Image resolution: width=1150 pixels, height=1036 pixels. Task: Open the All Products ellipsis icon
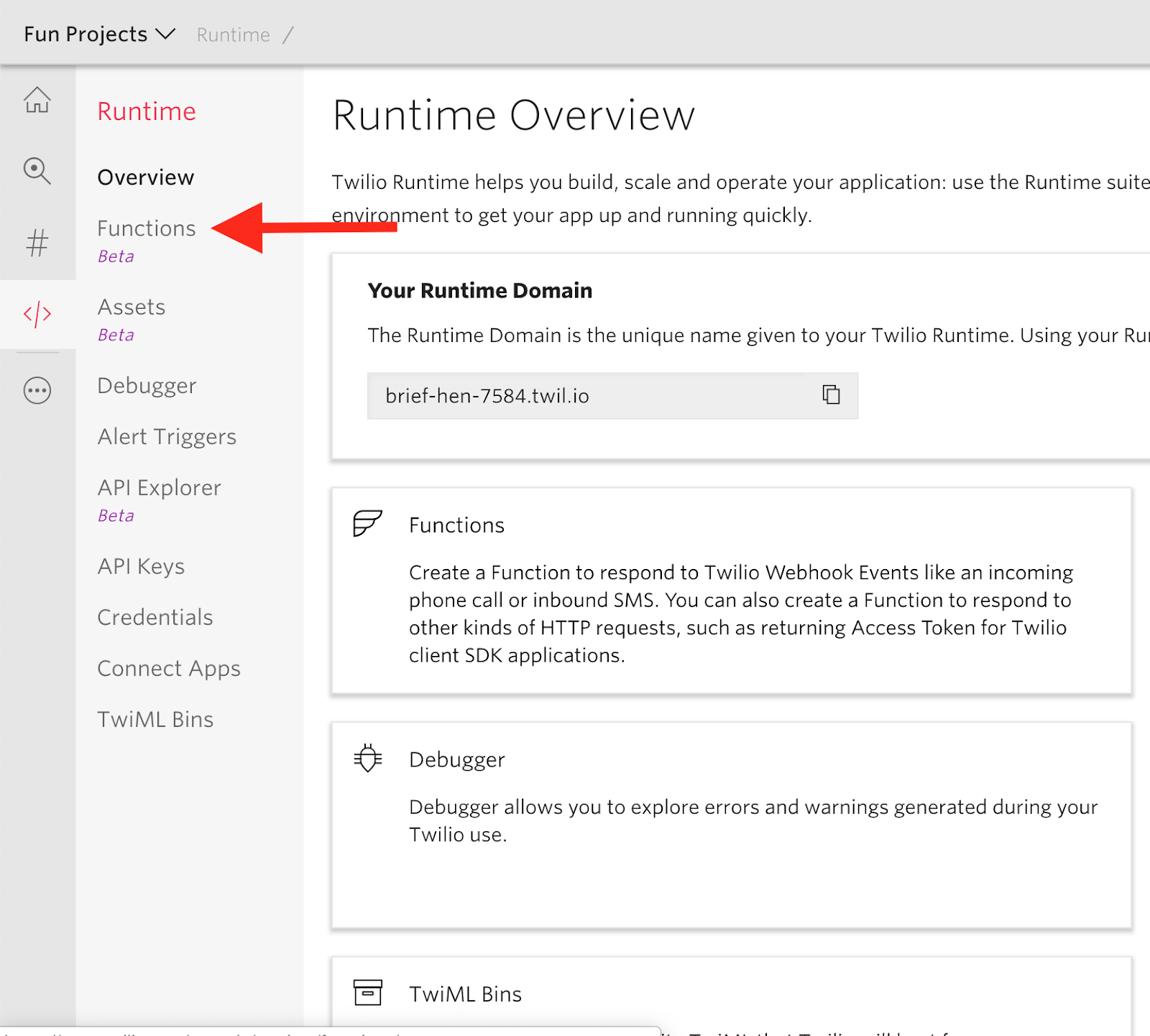point(37,391)
